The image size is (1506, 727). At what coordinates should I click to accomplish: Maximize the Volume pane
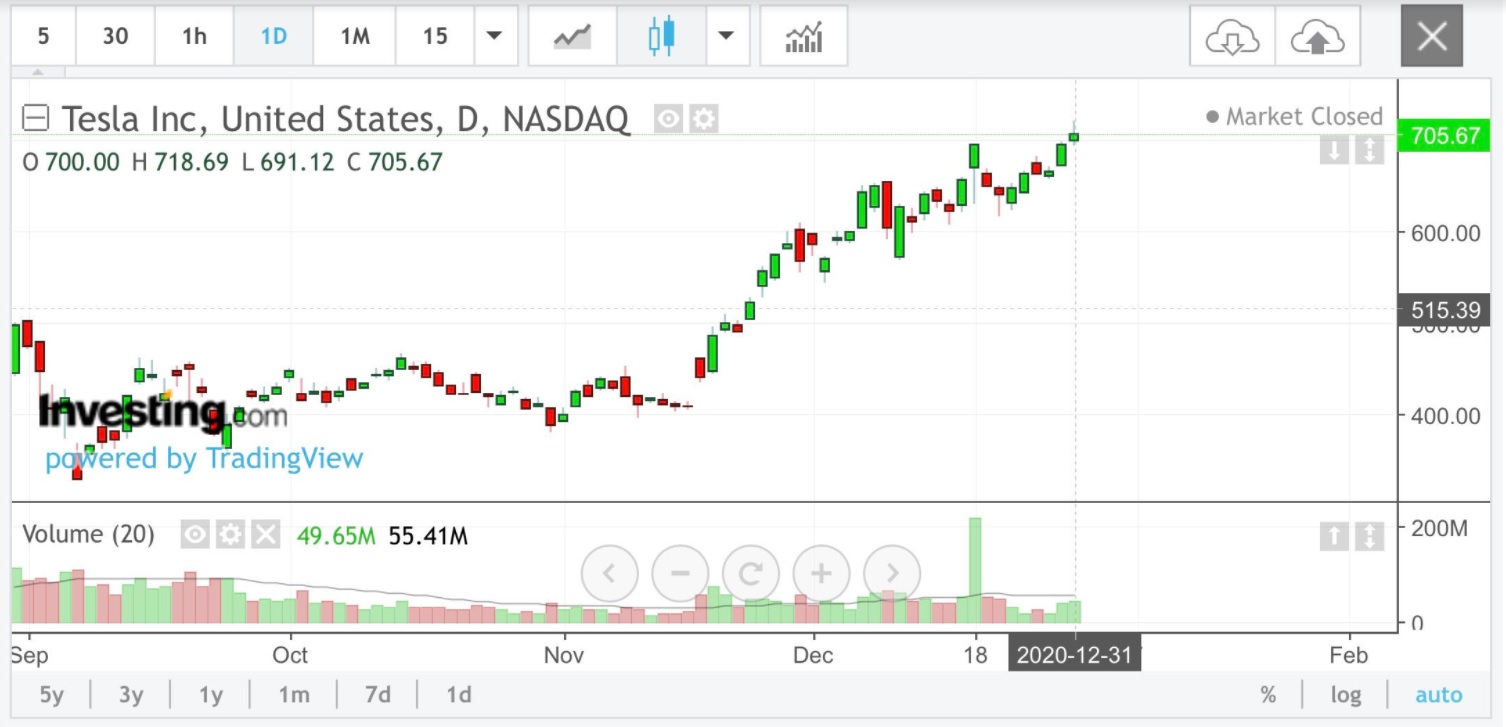pyautogui.click(x=1368, y=536)
